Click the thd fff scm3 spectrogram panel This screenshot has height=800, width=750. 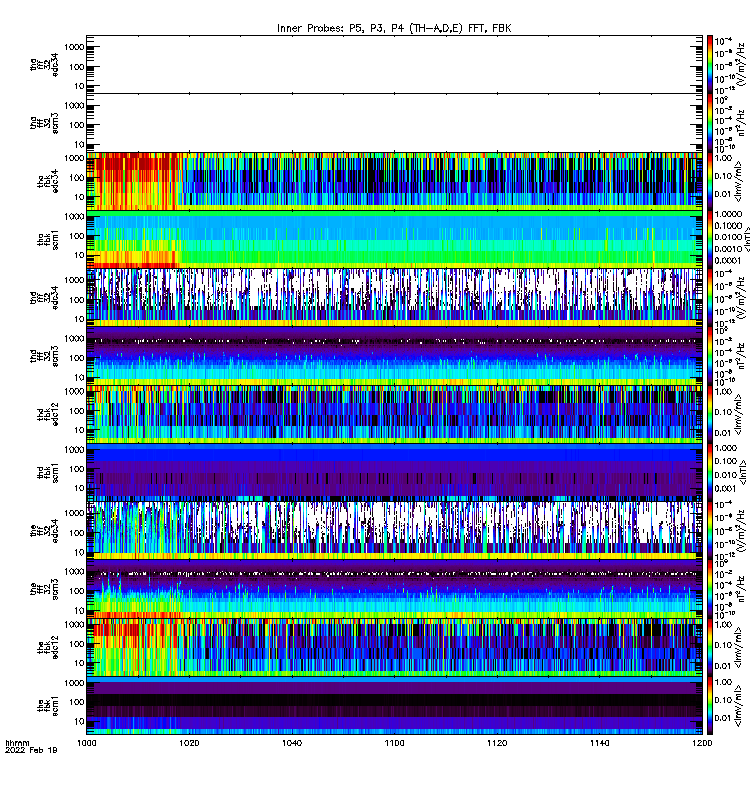point(394,356)
